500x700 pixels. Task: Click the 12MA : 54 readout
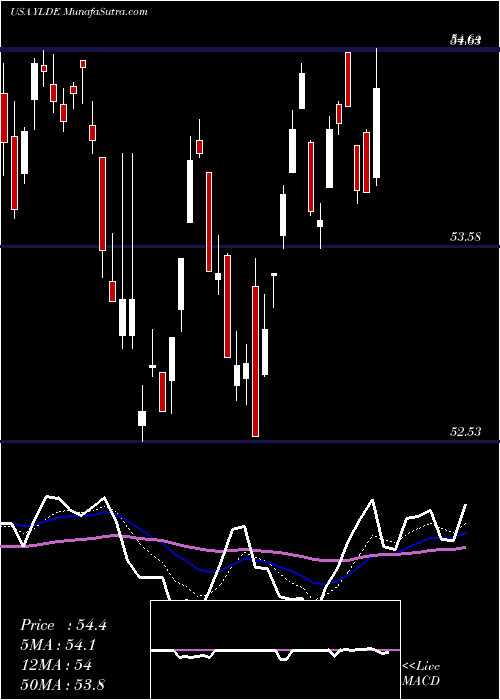tap(56, 665)
